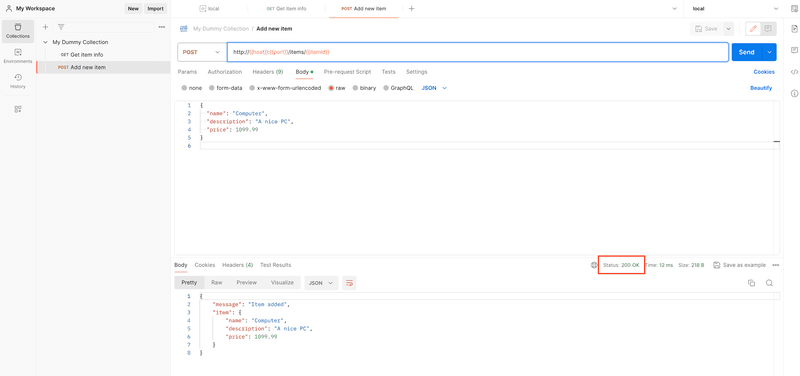Copy the response body

point(751,283)
